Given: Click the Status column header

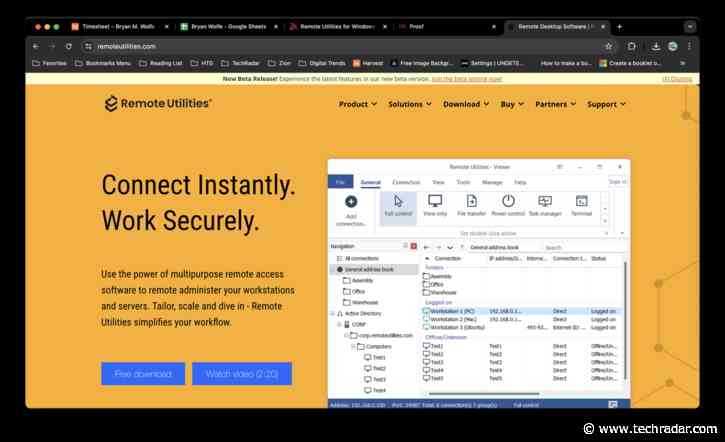Looking at the screenshot, I should pos(598,258).
